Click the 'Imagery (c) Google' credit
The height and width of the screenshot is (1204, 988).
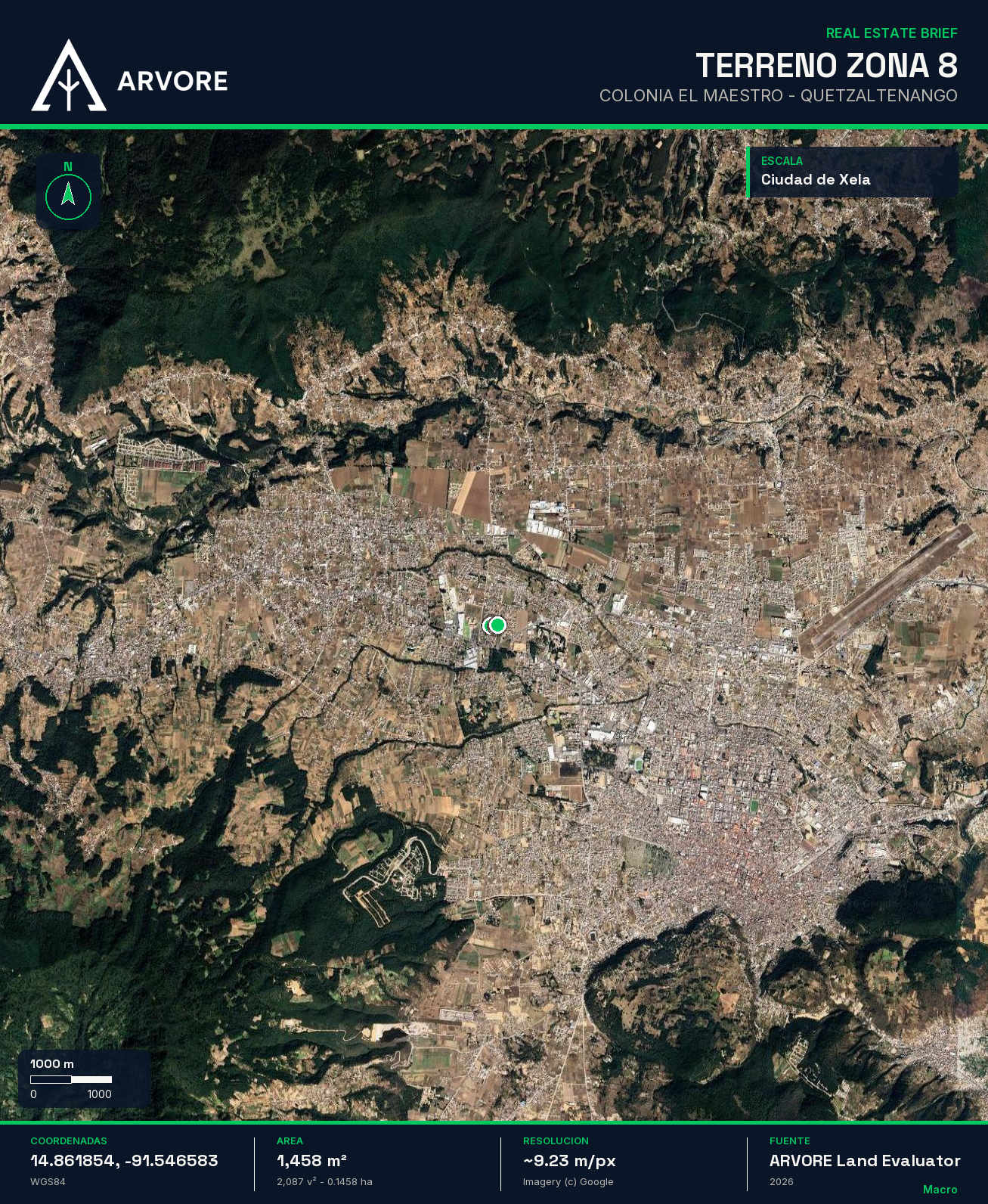(x=568, y=1181)
